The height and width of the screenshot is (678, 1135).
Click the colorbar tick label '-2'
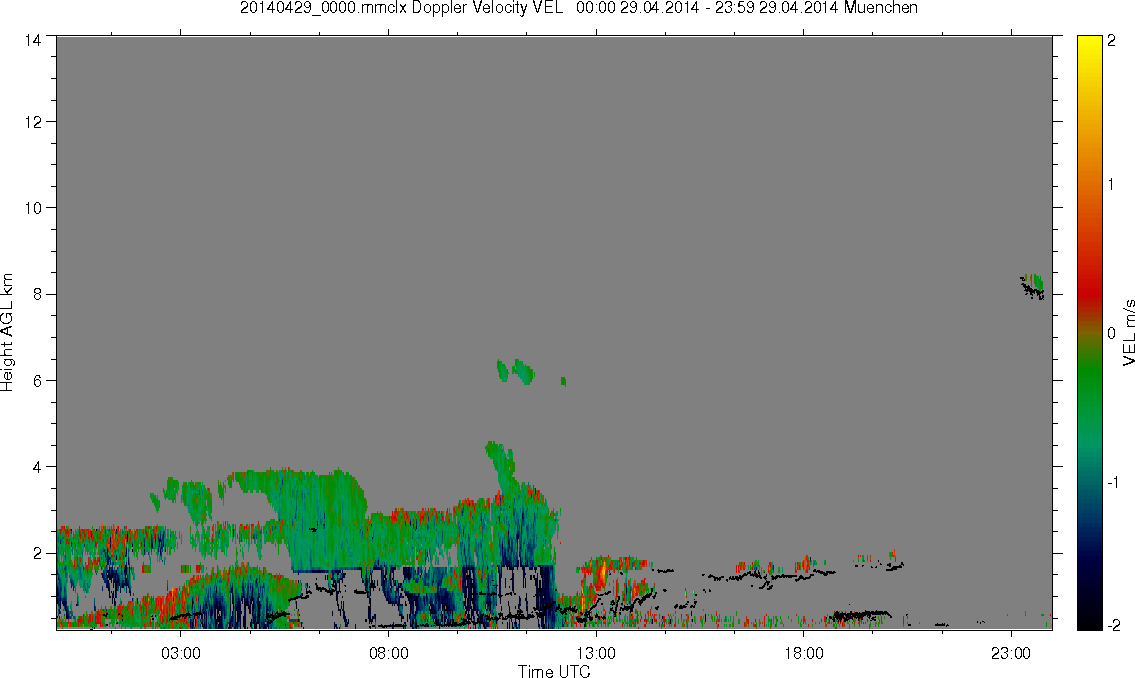pyautogui.click(x=1113, y=624)
